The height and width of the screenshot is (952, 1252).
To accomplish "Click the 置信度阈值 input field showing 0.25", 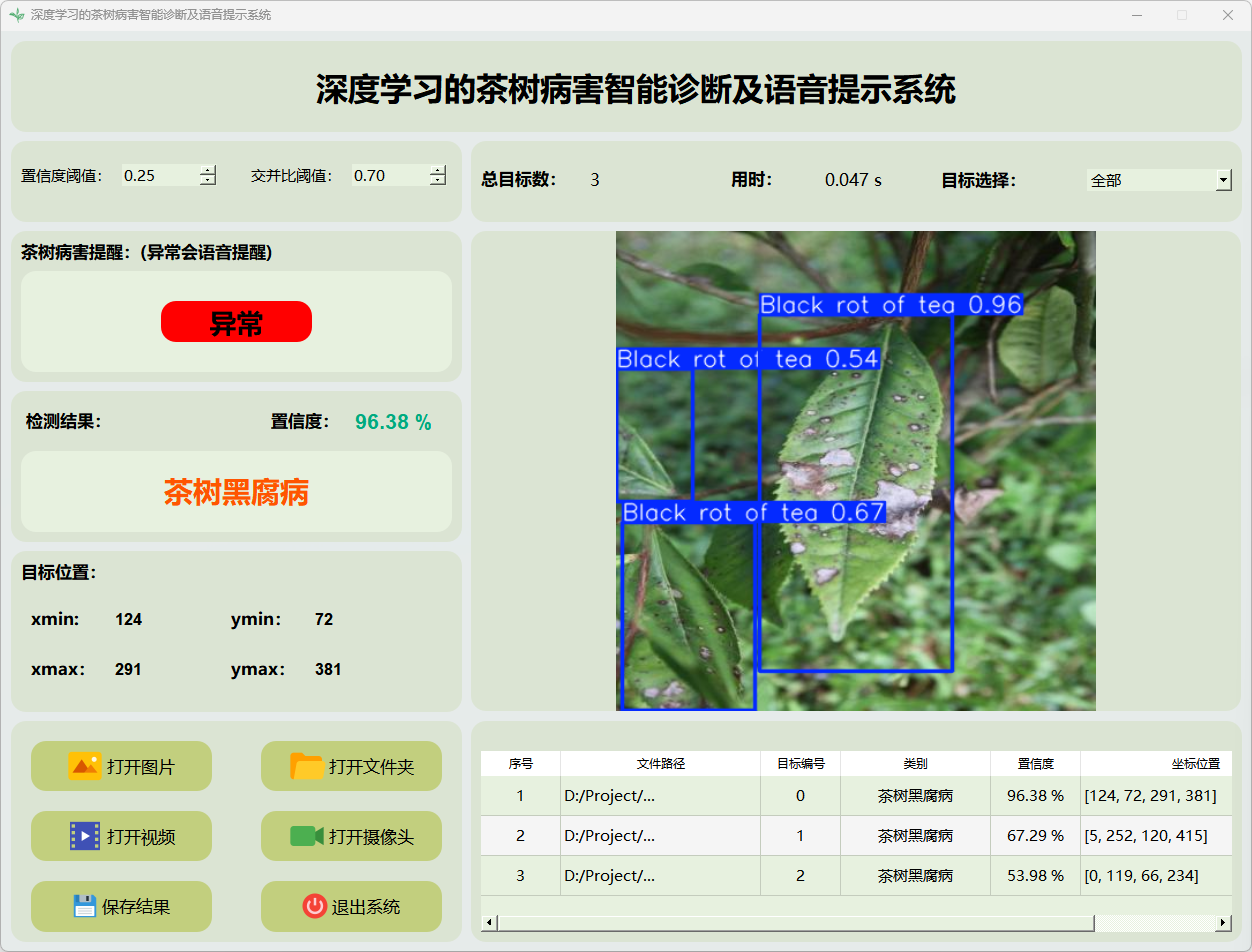I will point(158,176).
